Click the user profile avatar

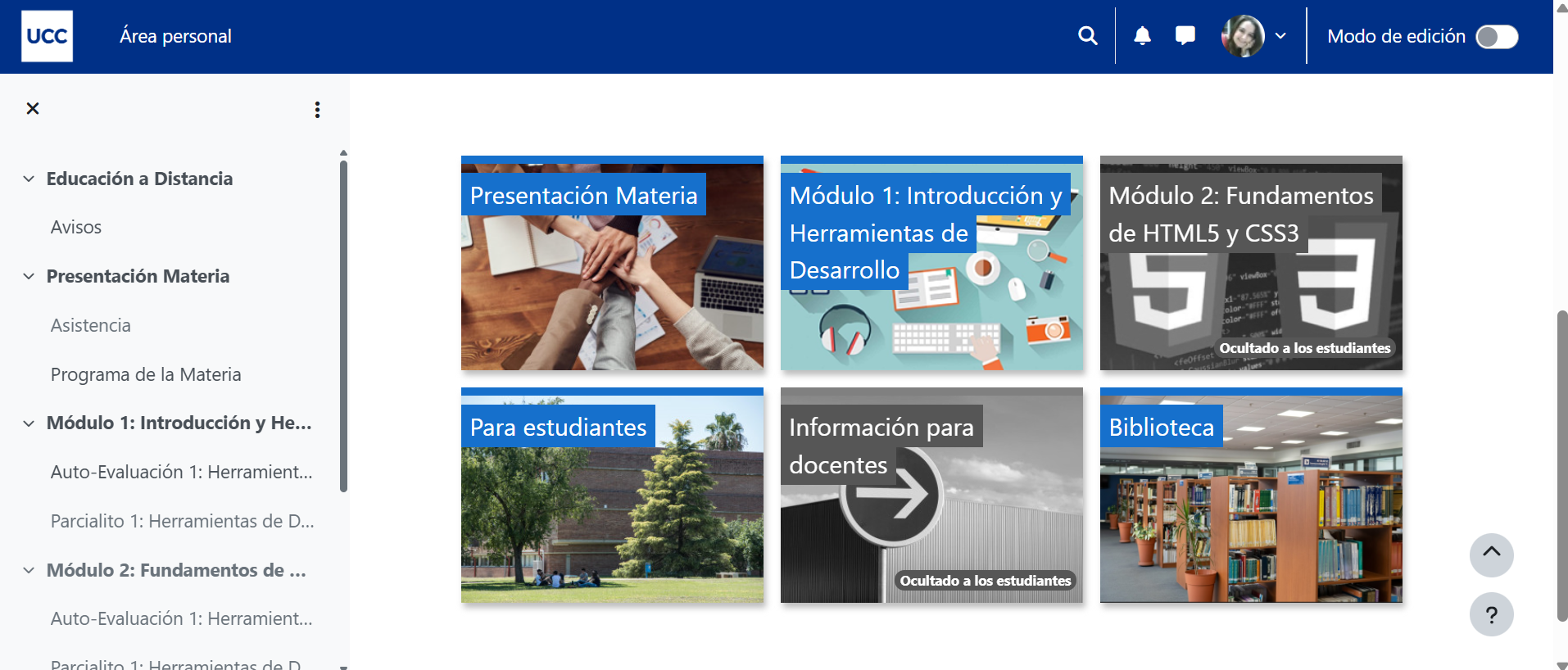[1242, 36]
